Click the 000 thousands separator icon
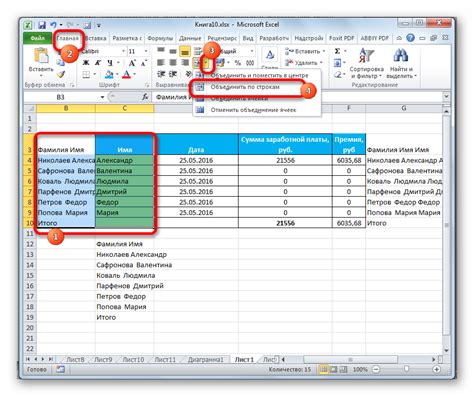 [250, 63]
